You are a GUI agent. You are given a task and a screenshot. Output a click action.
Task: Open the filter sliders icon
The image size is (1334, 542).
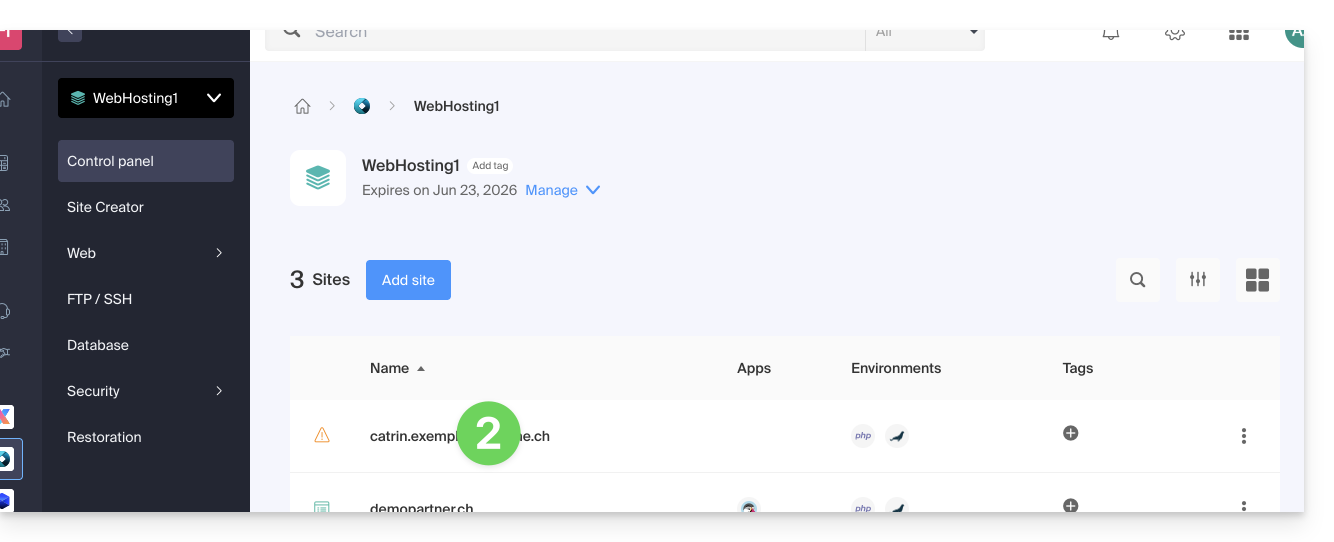[1197, 280]
